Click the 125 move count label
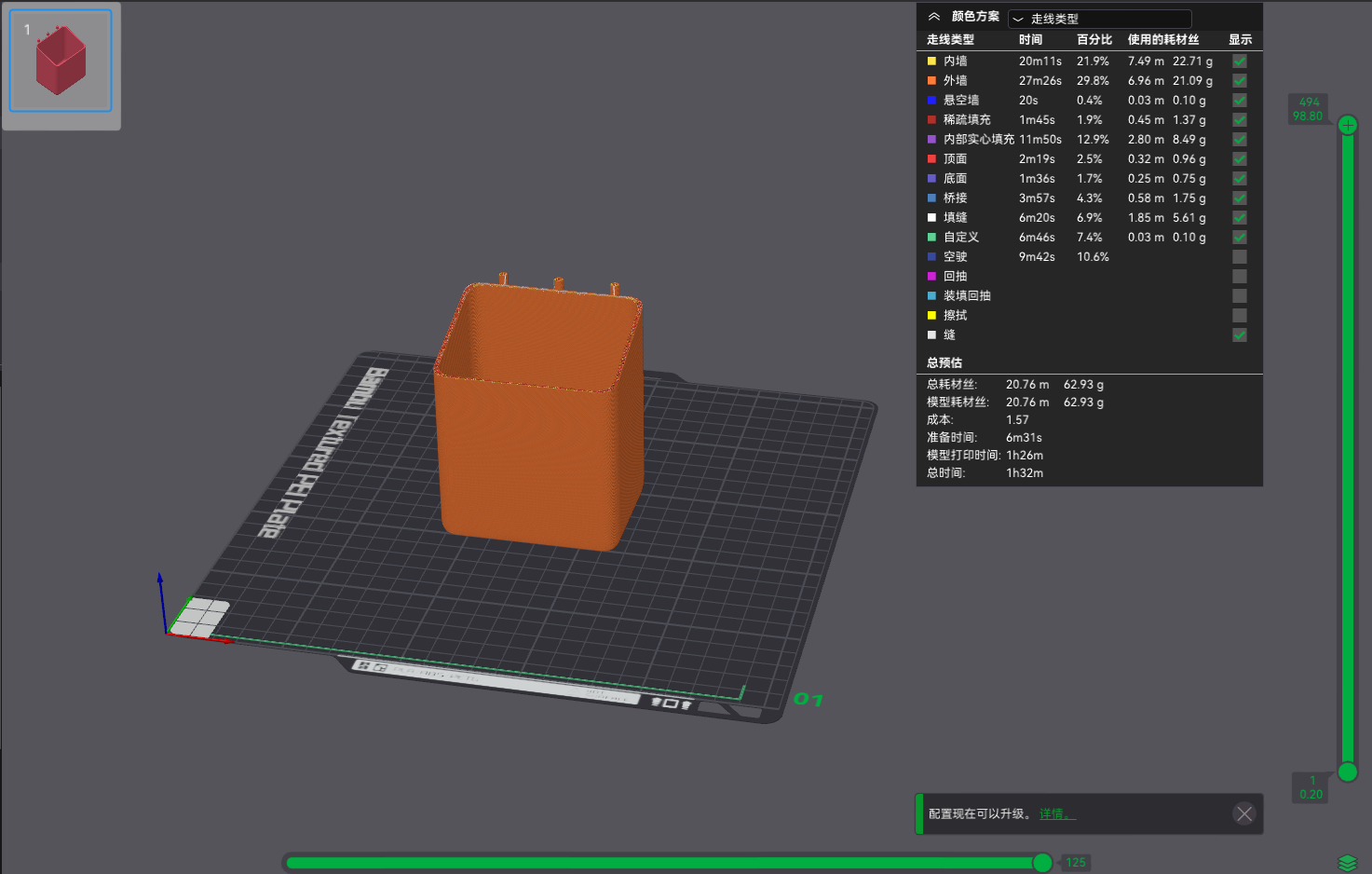 click(1076, 863)
